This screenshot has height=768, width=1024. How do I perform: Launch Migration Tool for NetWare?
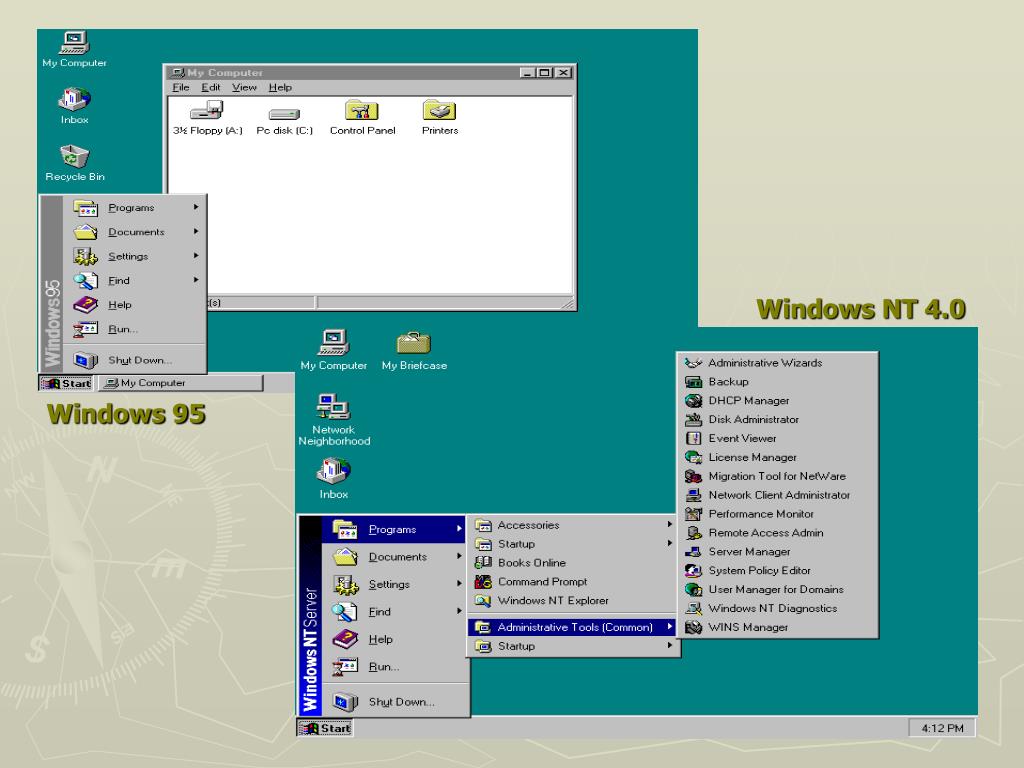coord(777,476)
